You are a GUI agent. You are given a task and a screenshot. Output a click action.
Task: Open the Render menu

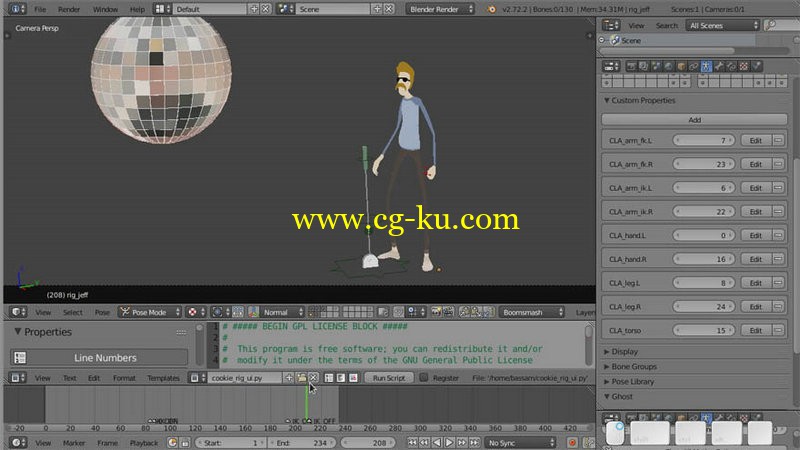(68, 9)
